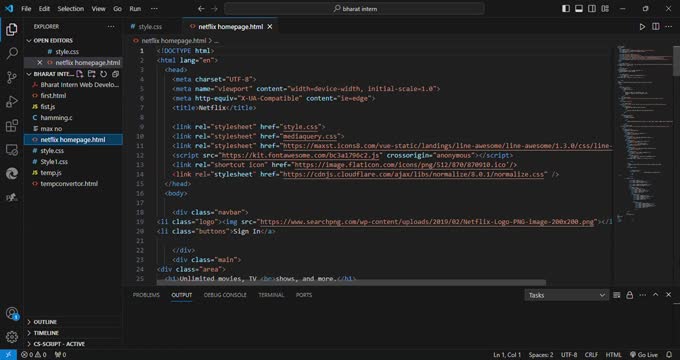Split the editor to the right
The height and width of the screenshot is (360, 680).
point(656,27)
